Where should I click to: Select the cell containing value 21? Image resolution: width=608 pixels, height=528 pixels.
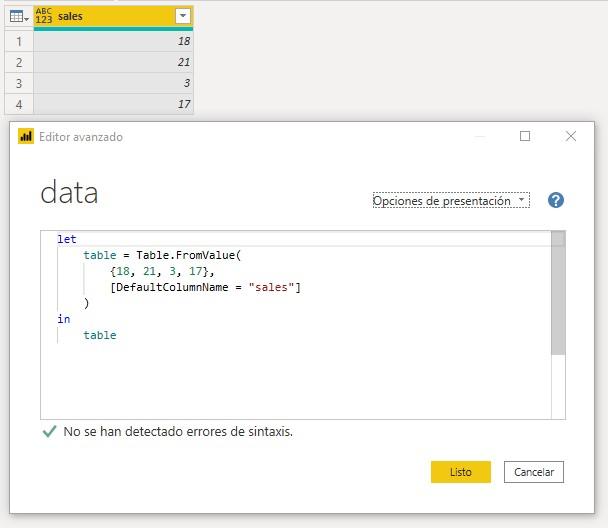point(113,62)
